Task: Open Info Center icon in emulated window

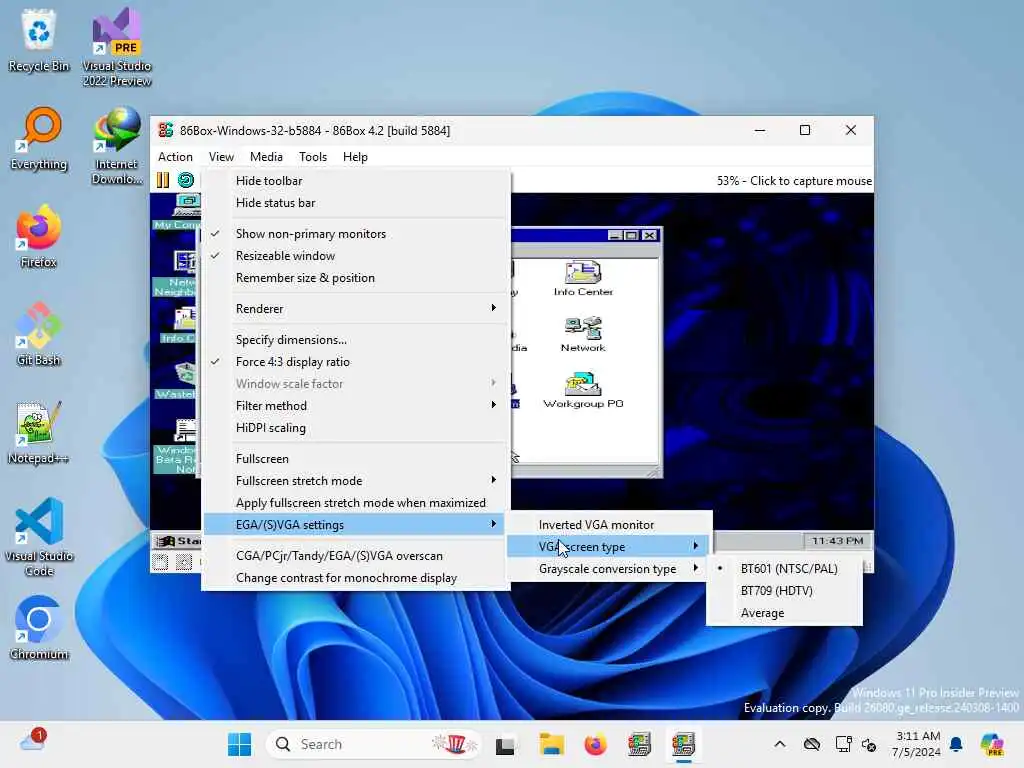Action: pyautogui.click(x=583, y=278)
